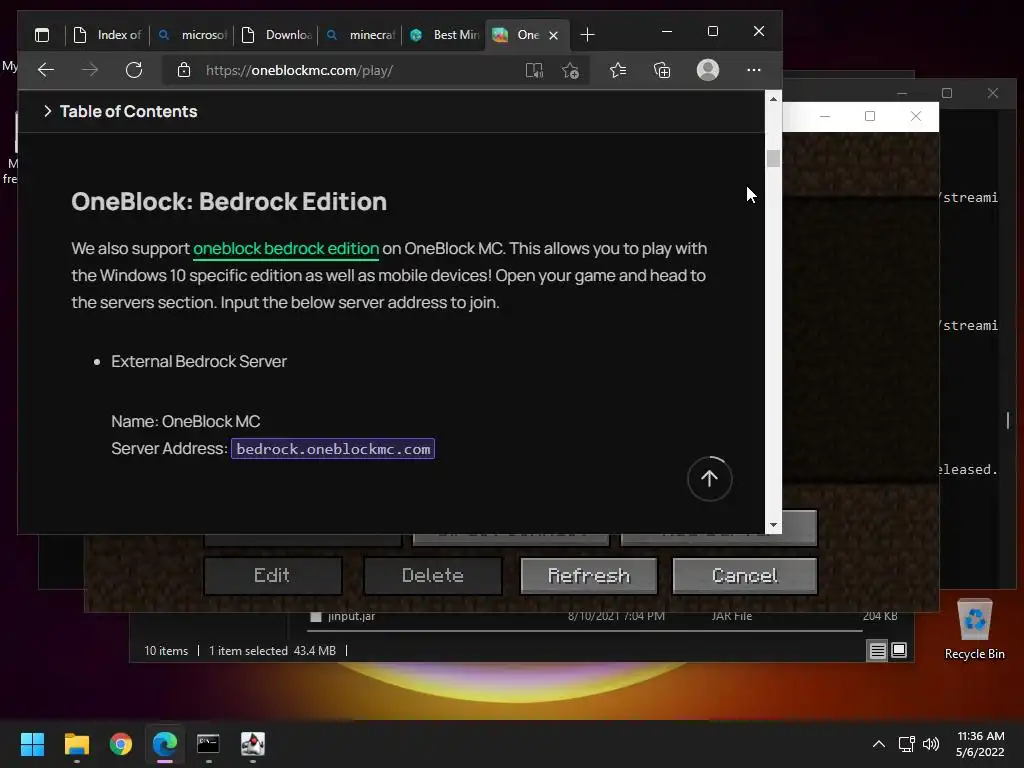Open the Read aloud / immersive reader icon
The height and width of the screenshot is (768, 1024).
[x=534, y=70]
